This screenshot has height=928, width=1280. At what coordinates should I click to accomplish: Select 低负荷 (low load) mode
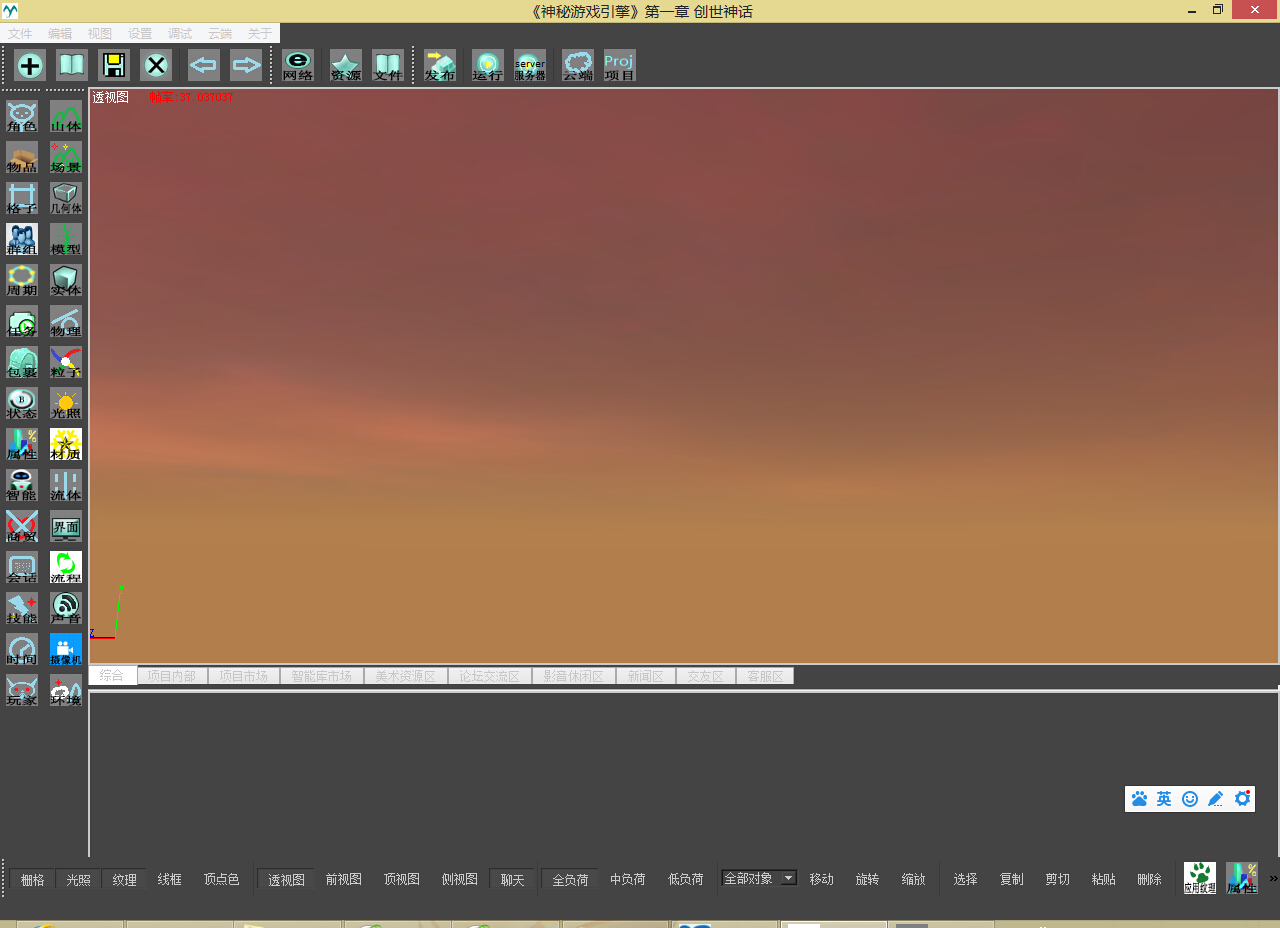click(686, 880)
